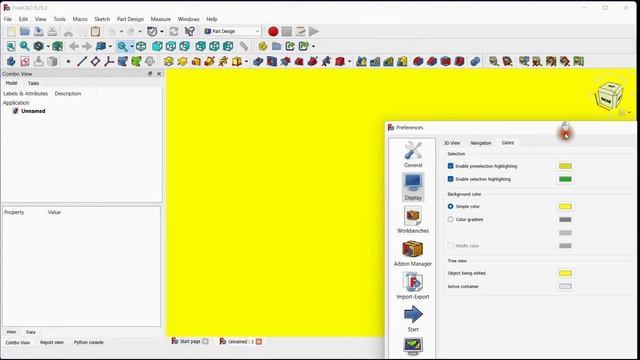640x360 pixels.
Task: Select Color gradient radio button
Action: pos(451,220)
